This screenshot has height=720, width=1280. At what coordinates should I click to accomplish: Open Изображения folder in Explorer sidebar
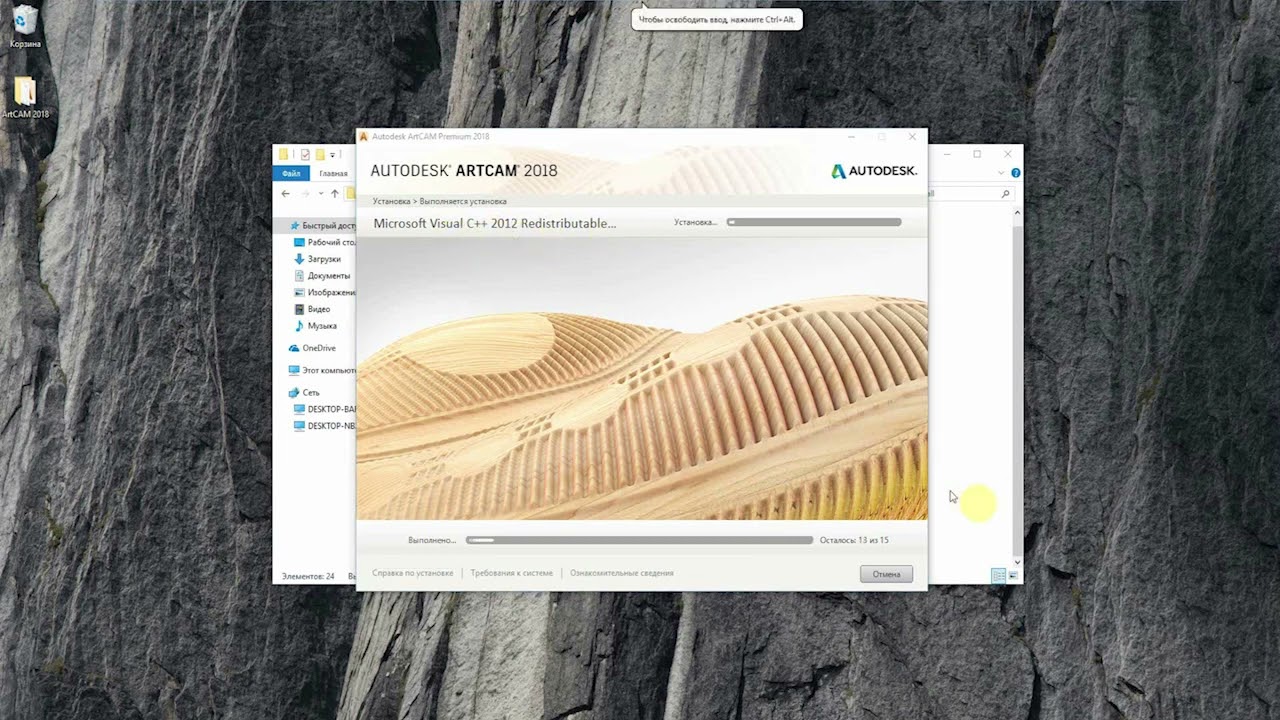pyautogui.click(x=325, y=292)
